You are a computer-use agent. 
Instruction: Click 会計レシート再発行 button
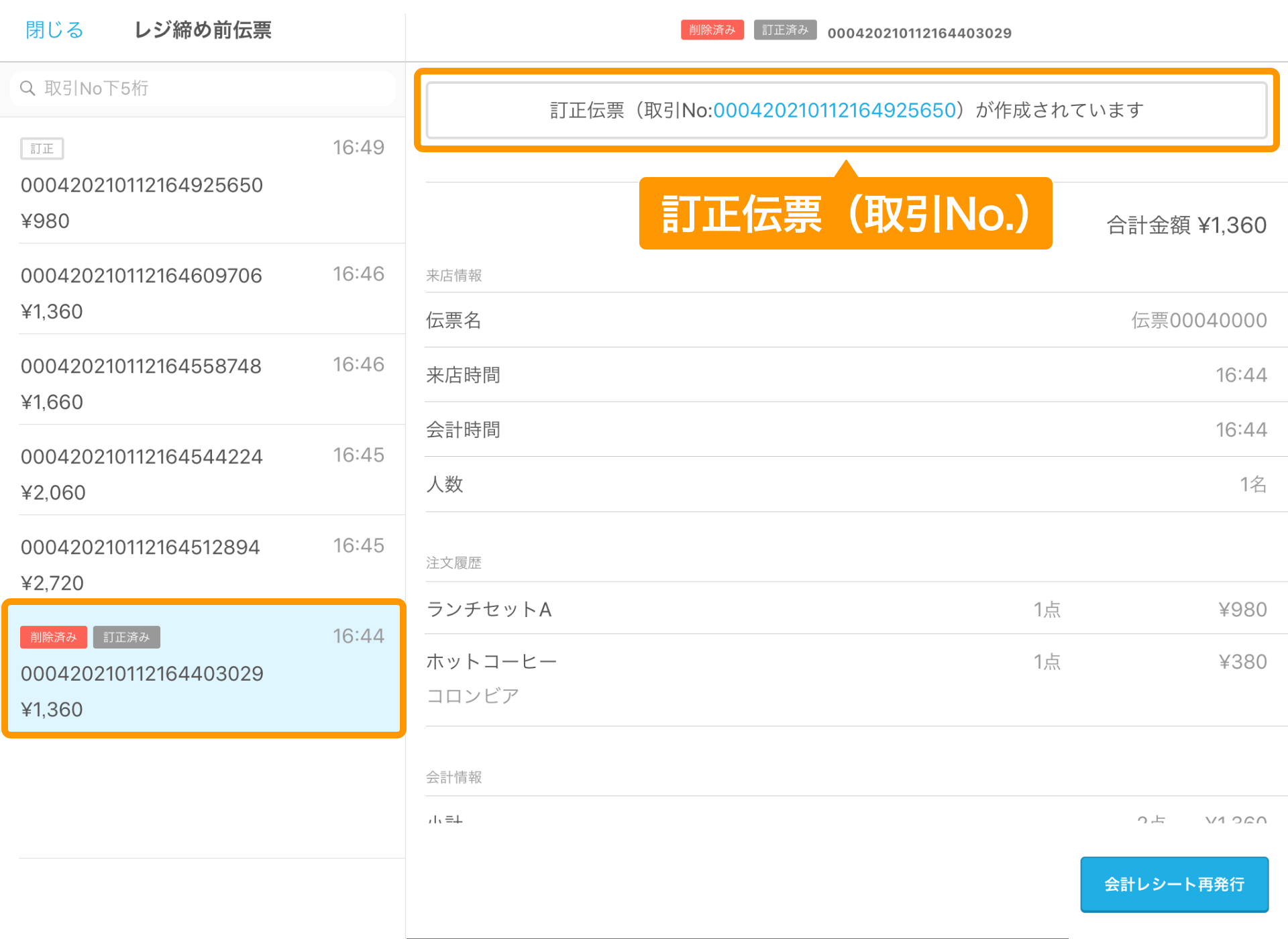[x=1174, y=884]
